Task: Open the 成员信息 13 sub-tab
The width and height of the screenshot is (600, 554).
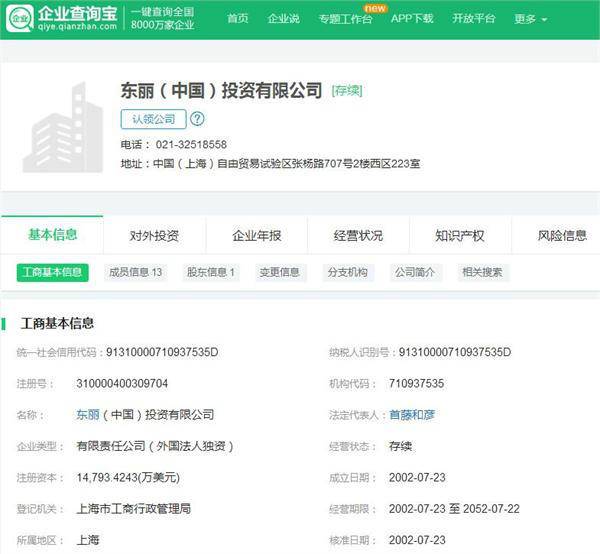Action: point(135,272)
